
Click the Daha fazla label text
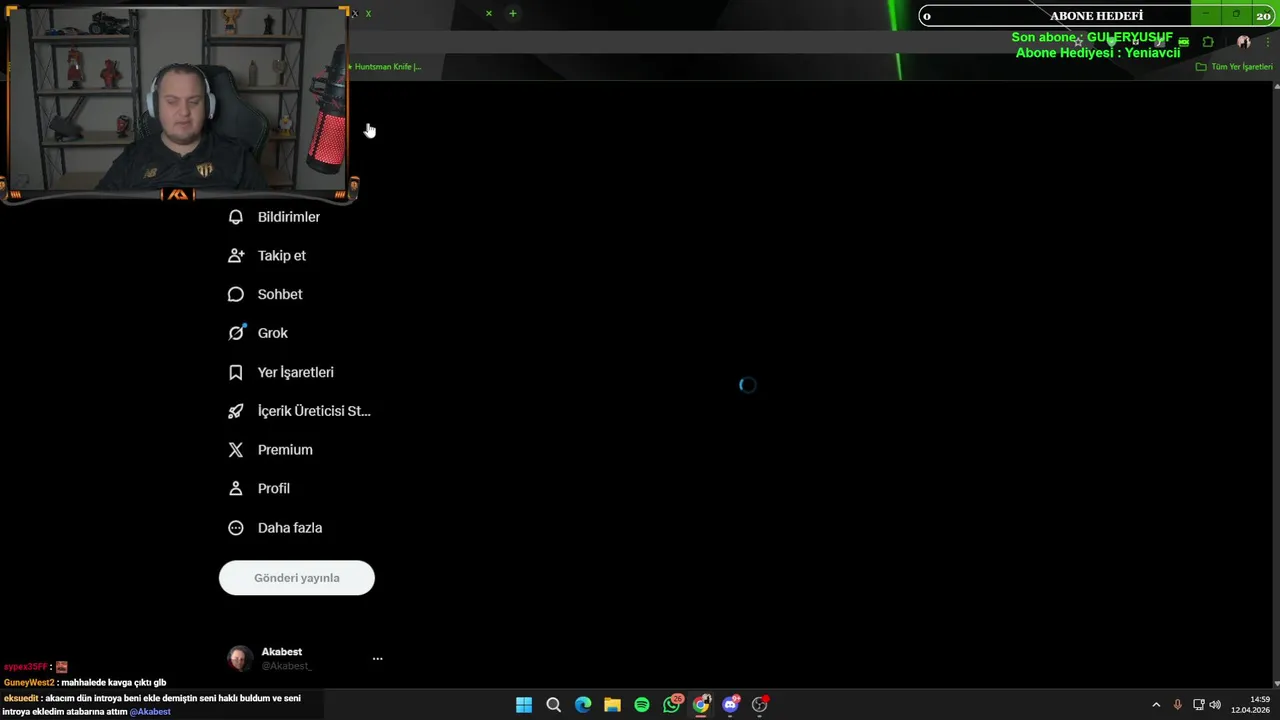[290, 528]
